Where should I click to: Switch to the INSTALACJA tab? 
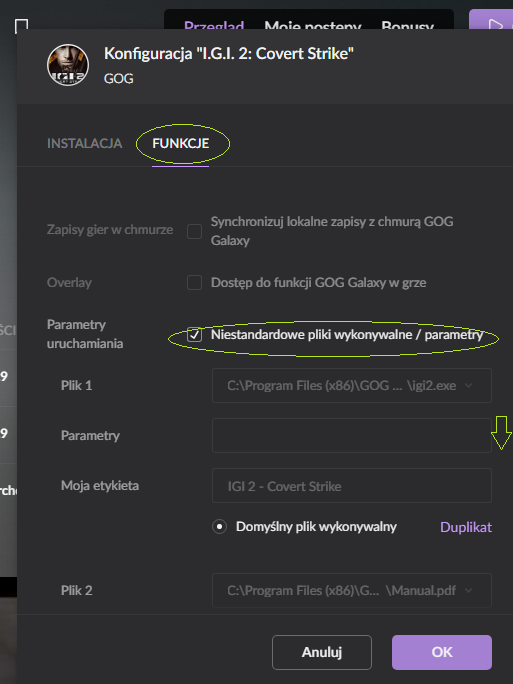tap(85, 144)
